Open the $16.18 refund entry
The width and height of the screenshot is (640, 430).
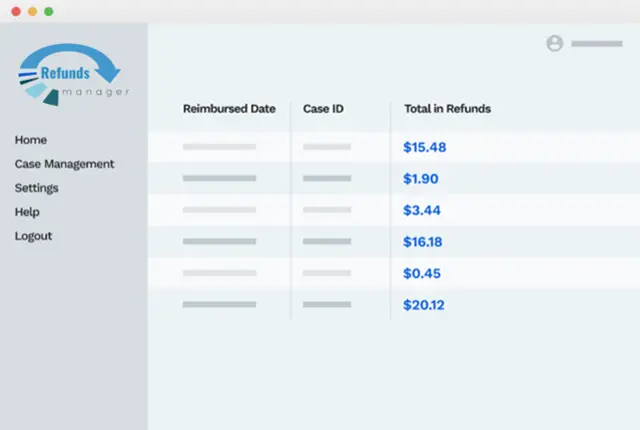422,242
